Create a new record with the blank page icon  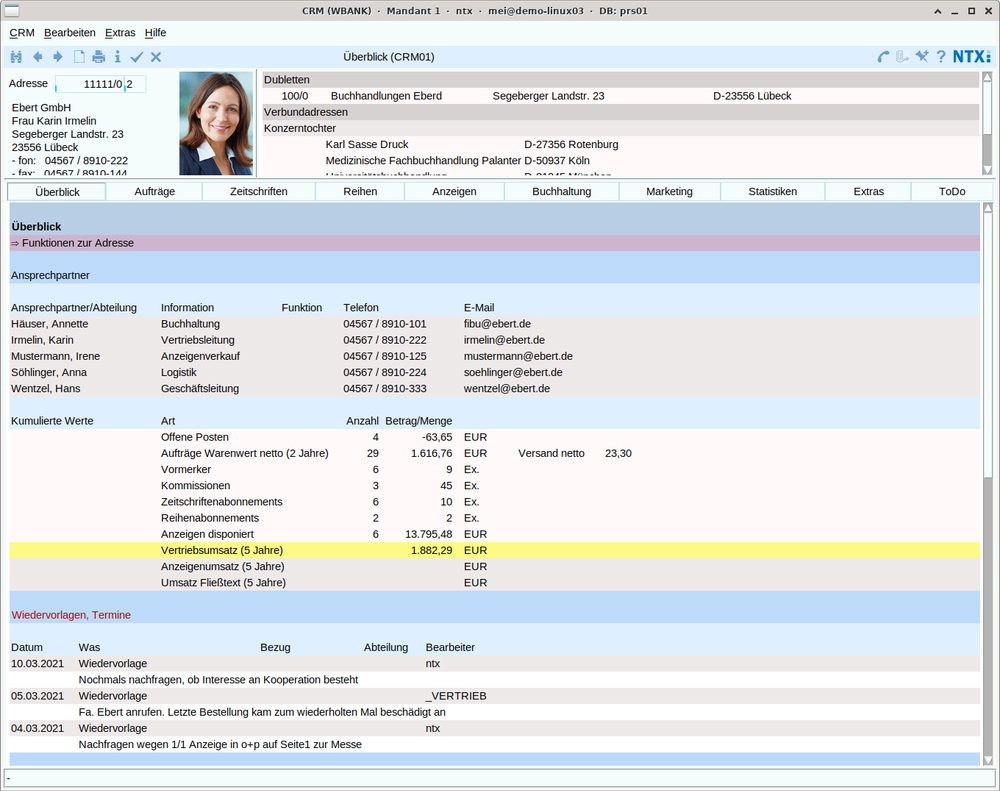(x=79, y=57)
